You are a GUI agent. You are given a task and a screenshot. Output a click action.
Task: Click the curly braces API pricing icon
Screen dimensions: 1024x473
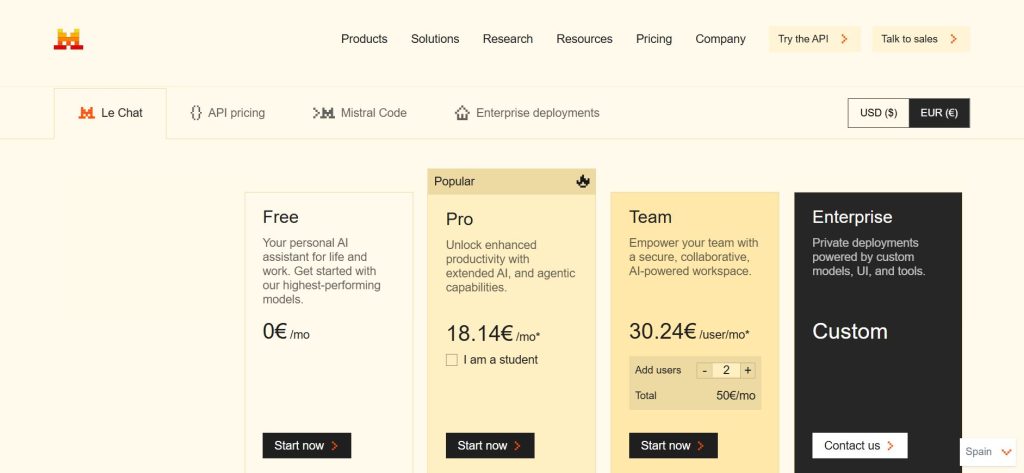tap(196, 113)
